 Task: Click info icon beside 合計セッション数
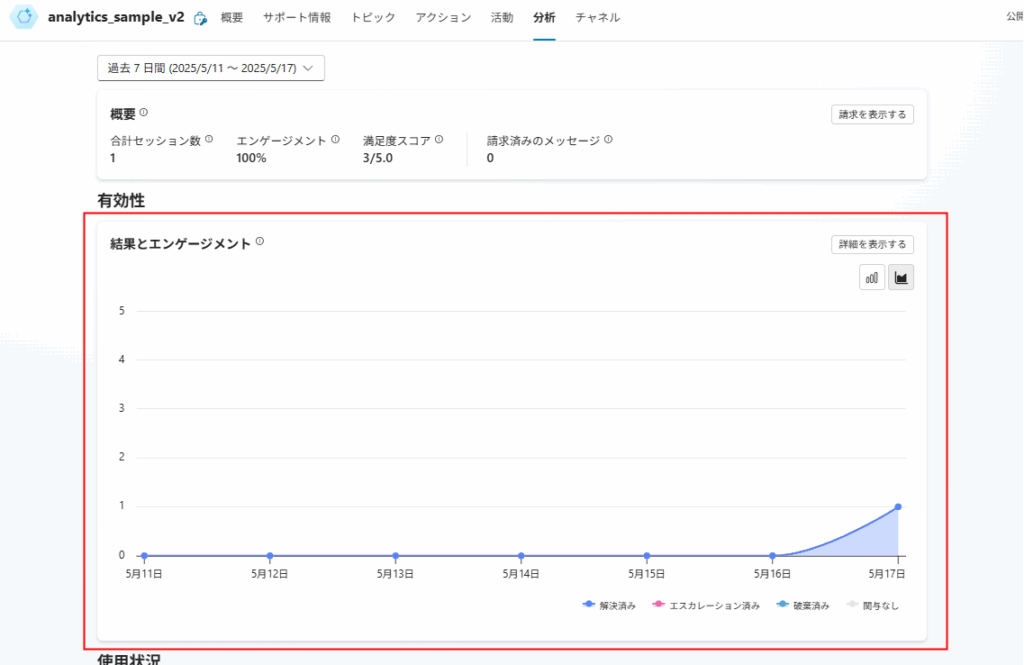pos(209,139)
